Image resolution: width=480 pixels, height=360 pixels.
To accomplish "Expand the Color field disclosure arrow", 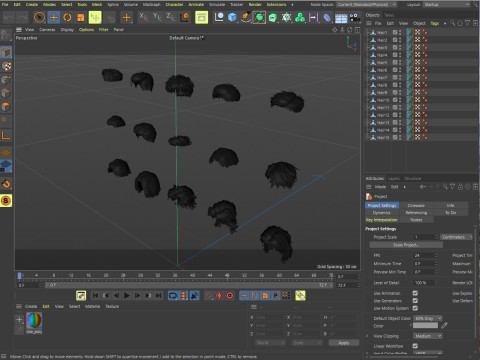I will pyautogui.click(x=411, y=326).
